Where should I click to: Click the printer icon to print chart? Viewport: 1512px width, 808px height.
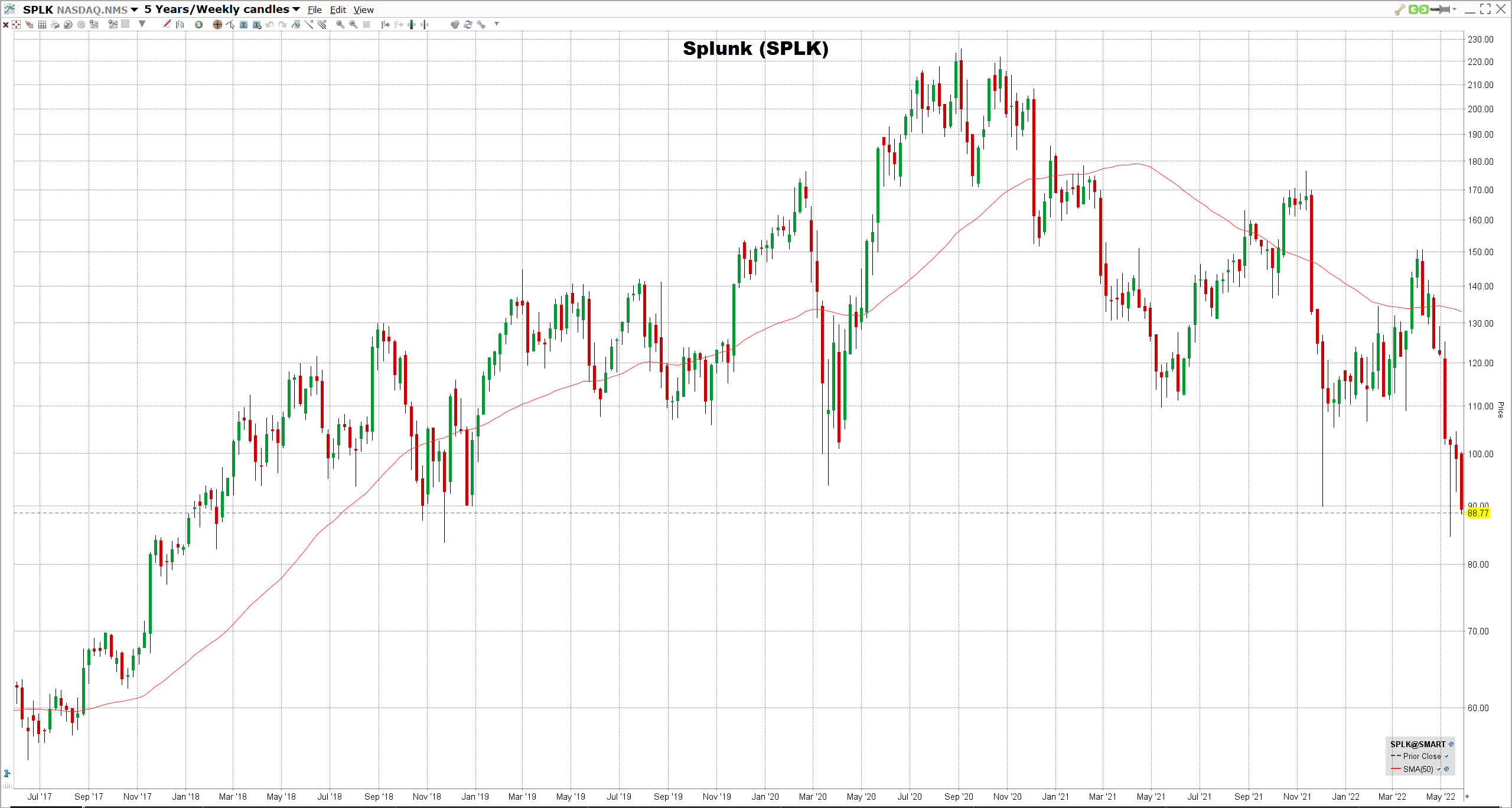pos(55,24)
